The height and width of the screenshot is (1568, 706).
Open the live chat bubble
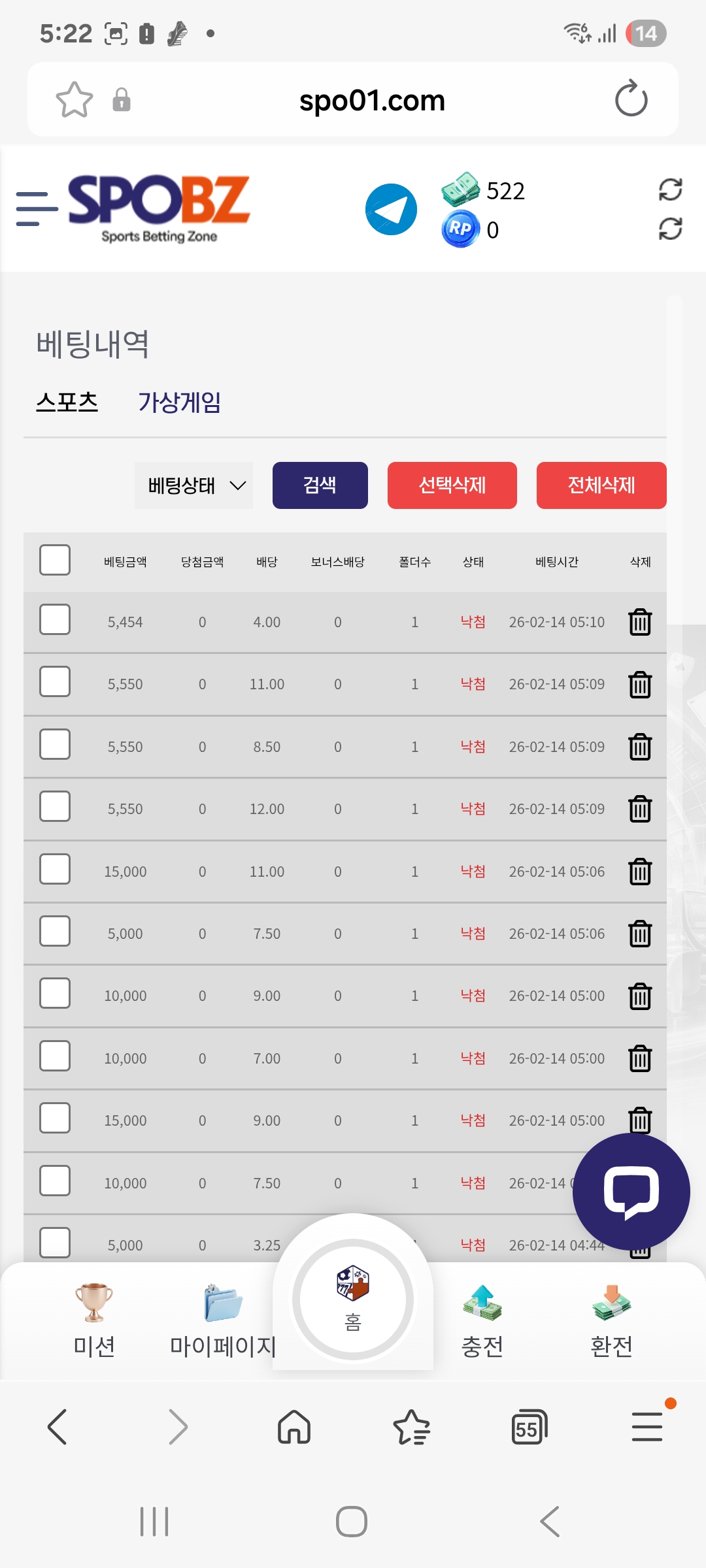[x=631, y=1192]
